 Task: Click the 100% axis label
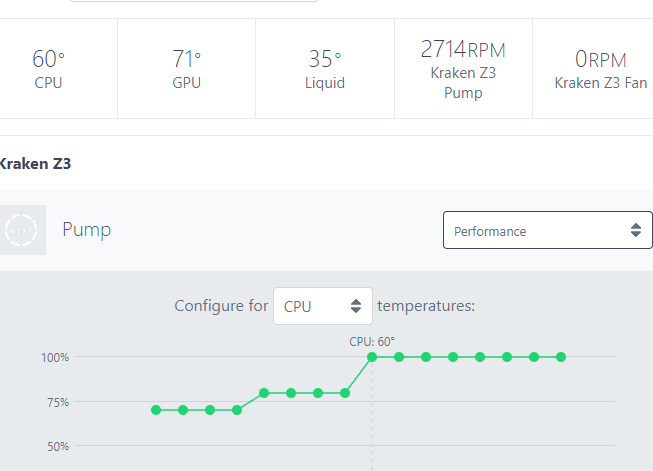tap(55, 357)
